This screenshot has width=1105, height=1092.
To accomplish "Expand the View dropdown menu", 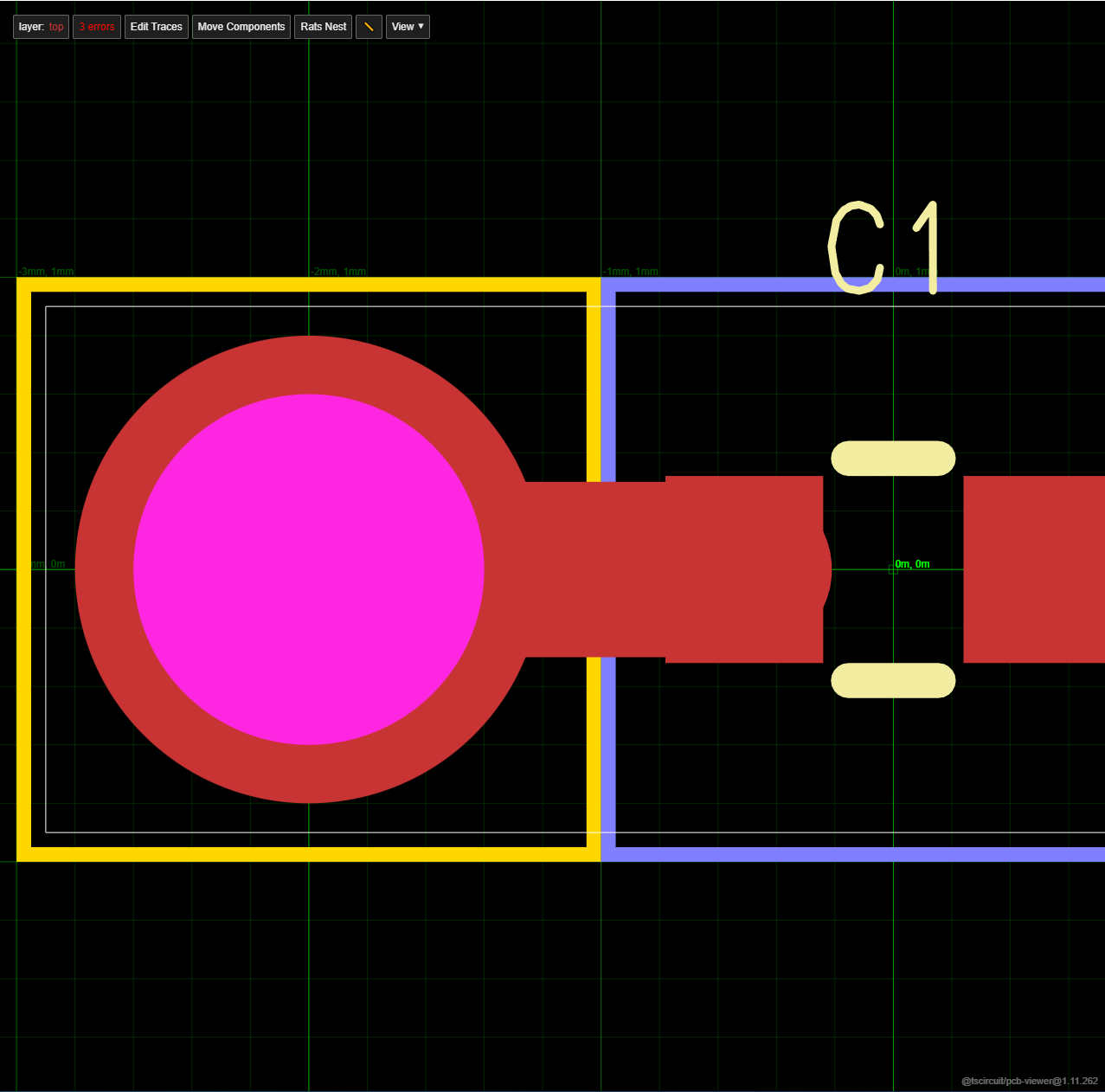I will point(408,27).
